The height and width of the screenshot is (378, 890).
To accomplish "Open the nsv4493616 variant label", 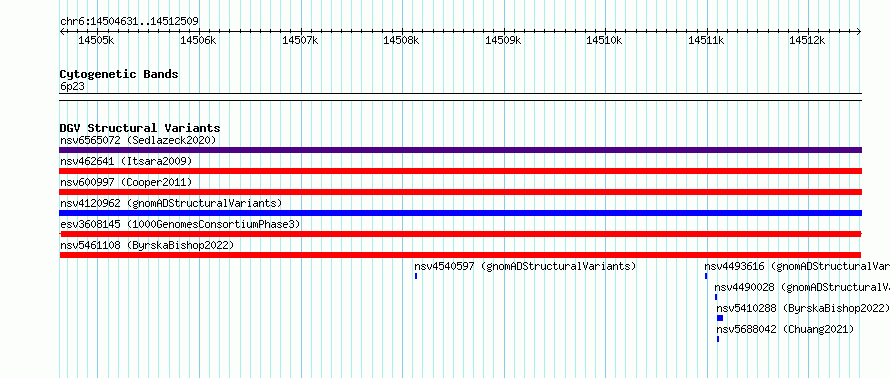I will point(797,266).
